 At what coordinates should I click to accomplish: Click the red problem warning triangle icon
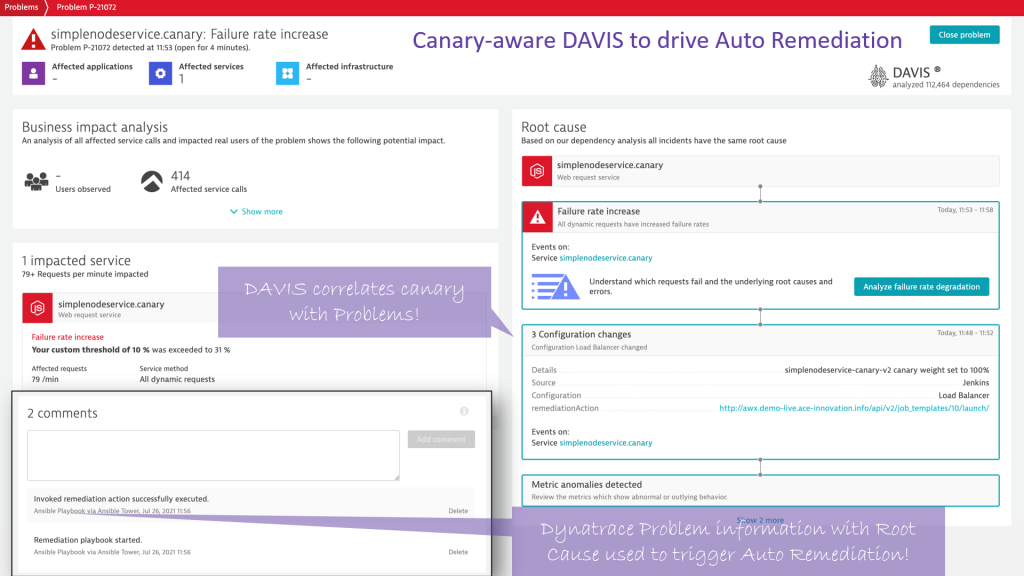click(33, 40)
